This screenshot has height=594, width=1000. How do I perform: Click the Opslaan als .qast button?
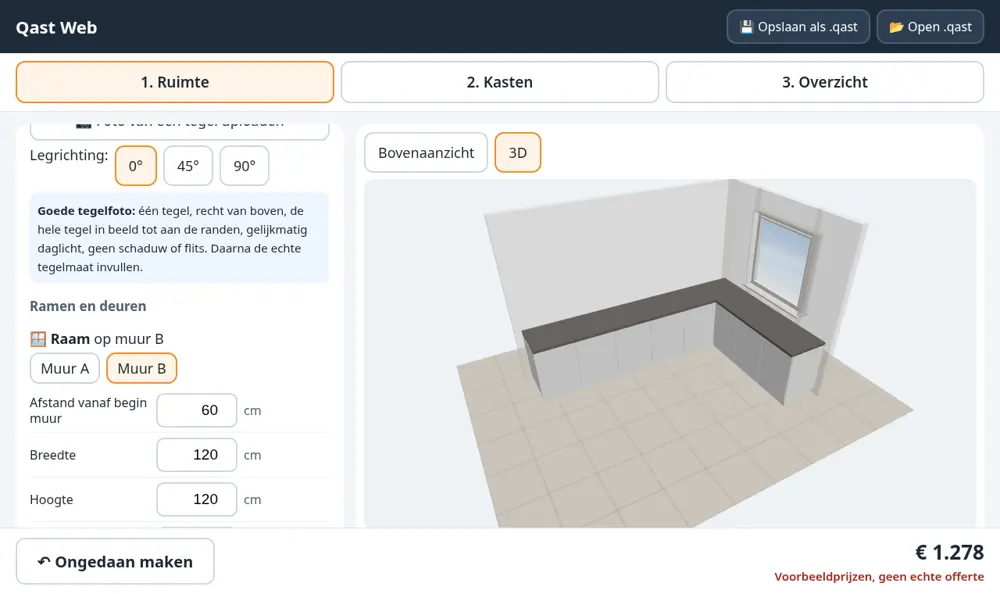(x=798, y=27)
